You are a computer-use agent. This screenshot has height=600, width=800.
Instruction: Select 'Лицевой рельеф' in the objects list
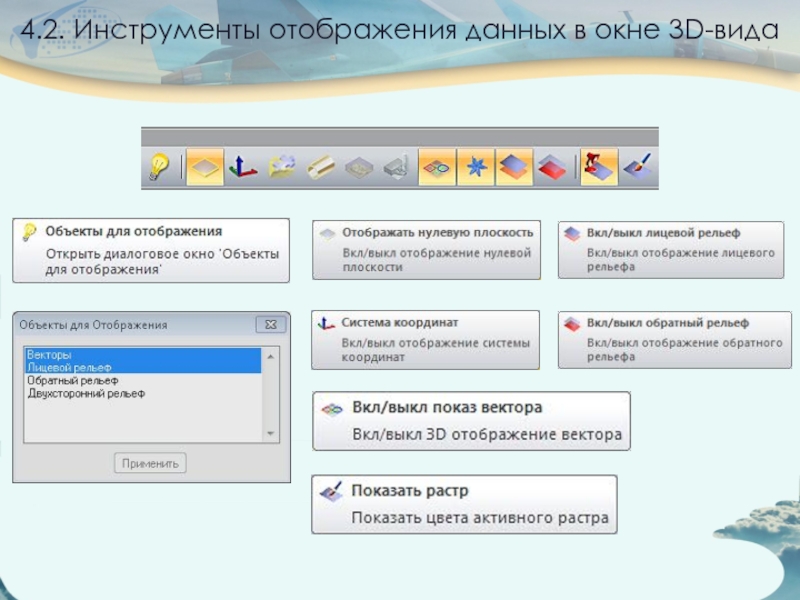click(x=142, y=367)
